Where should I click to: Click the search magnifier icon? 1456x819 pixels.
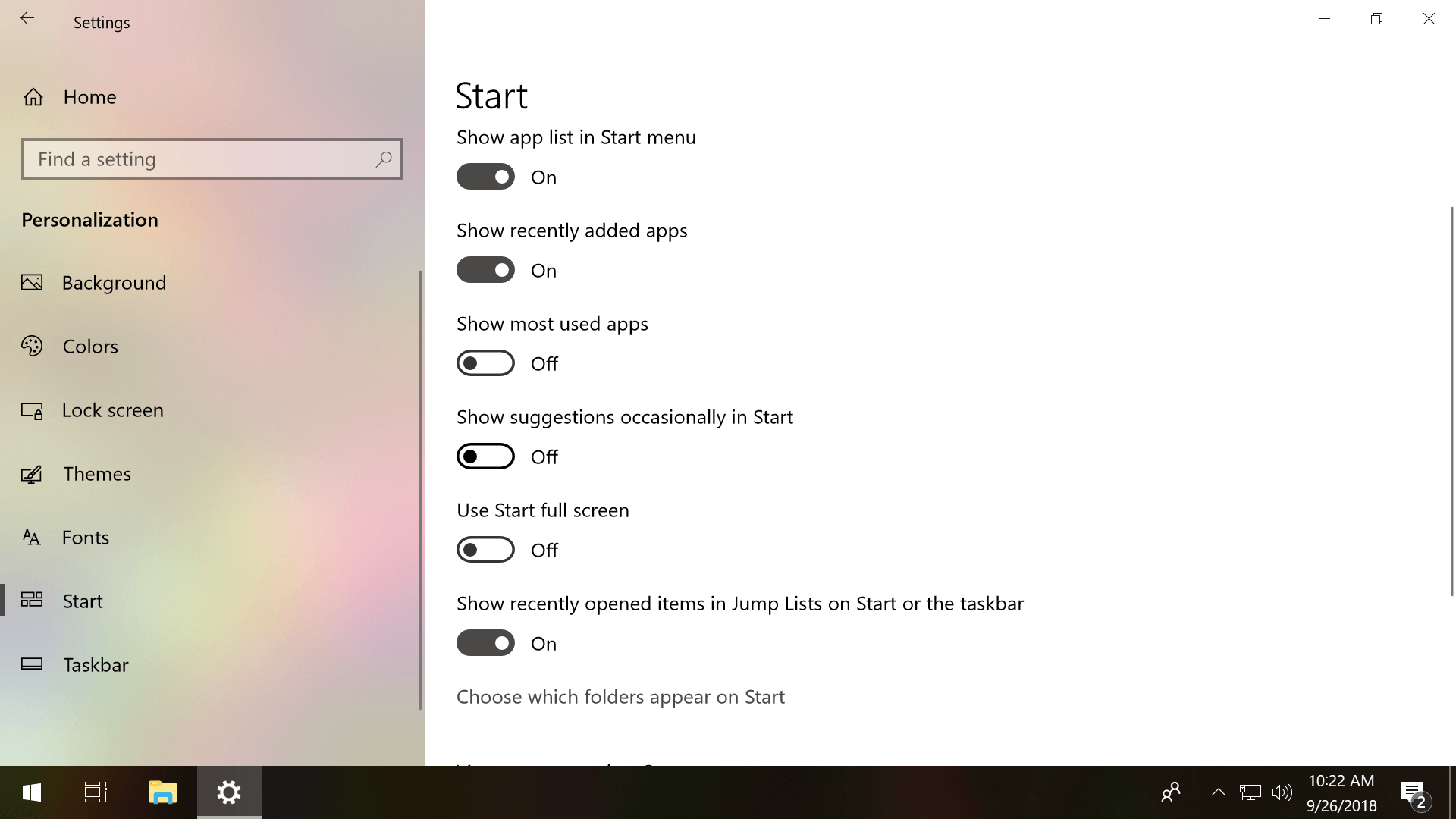pos(384,159)
